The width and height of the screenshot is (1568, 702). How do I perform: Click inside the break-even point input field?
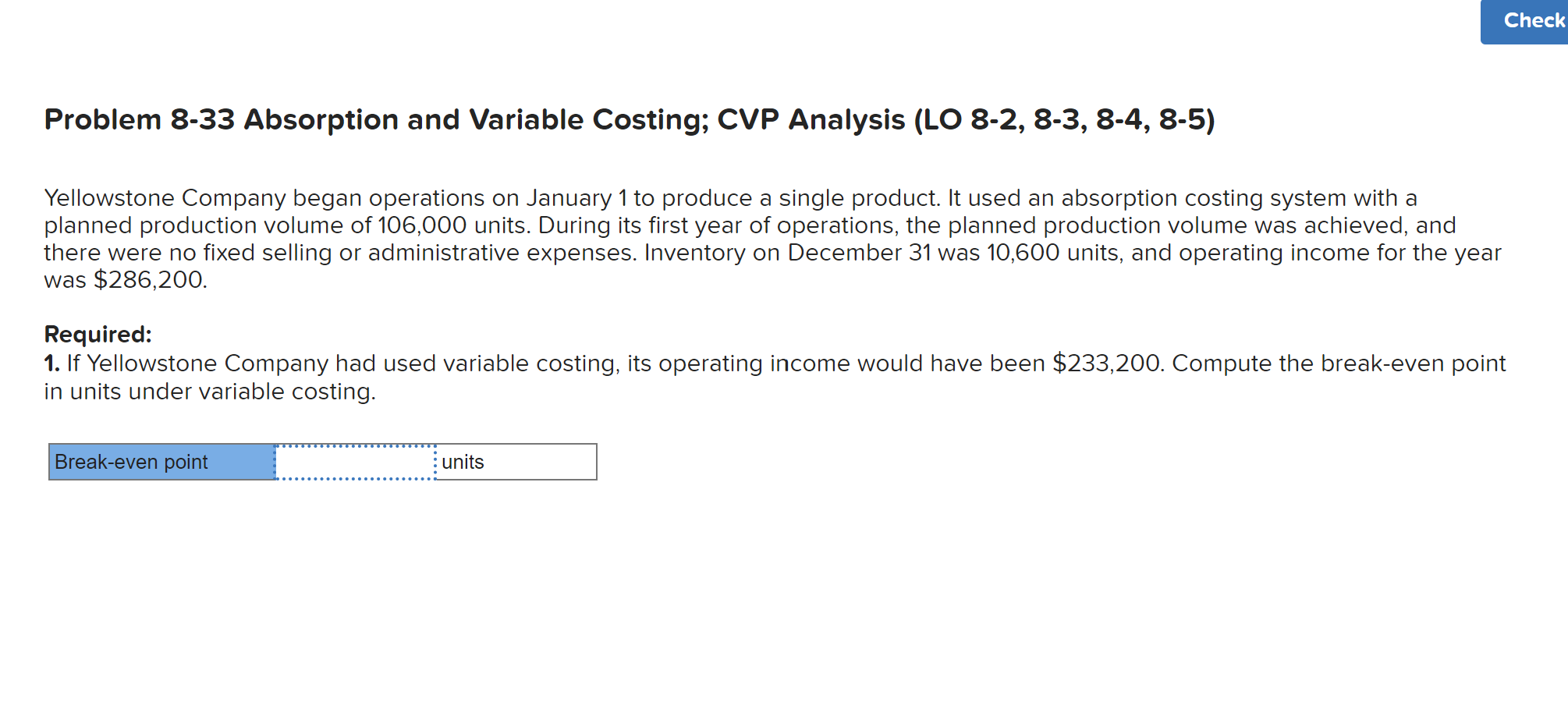click(355, 462)
